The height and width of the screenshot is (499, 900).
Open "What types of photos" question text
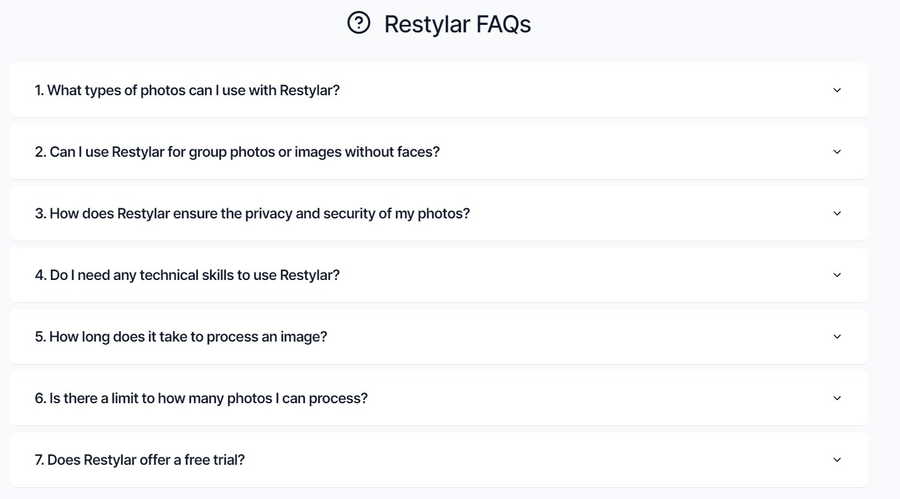pos(187,90)
